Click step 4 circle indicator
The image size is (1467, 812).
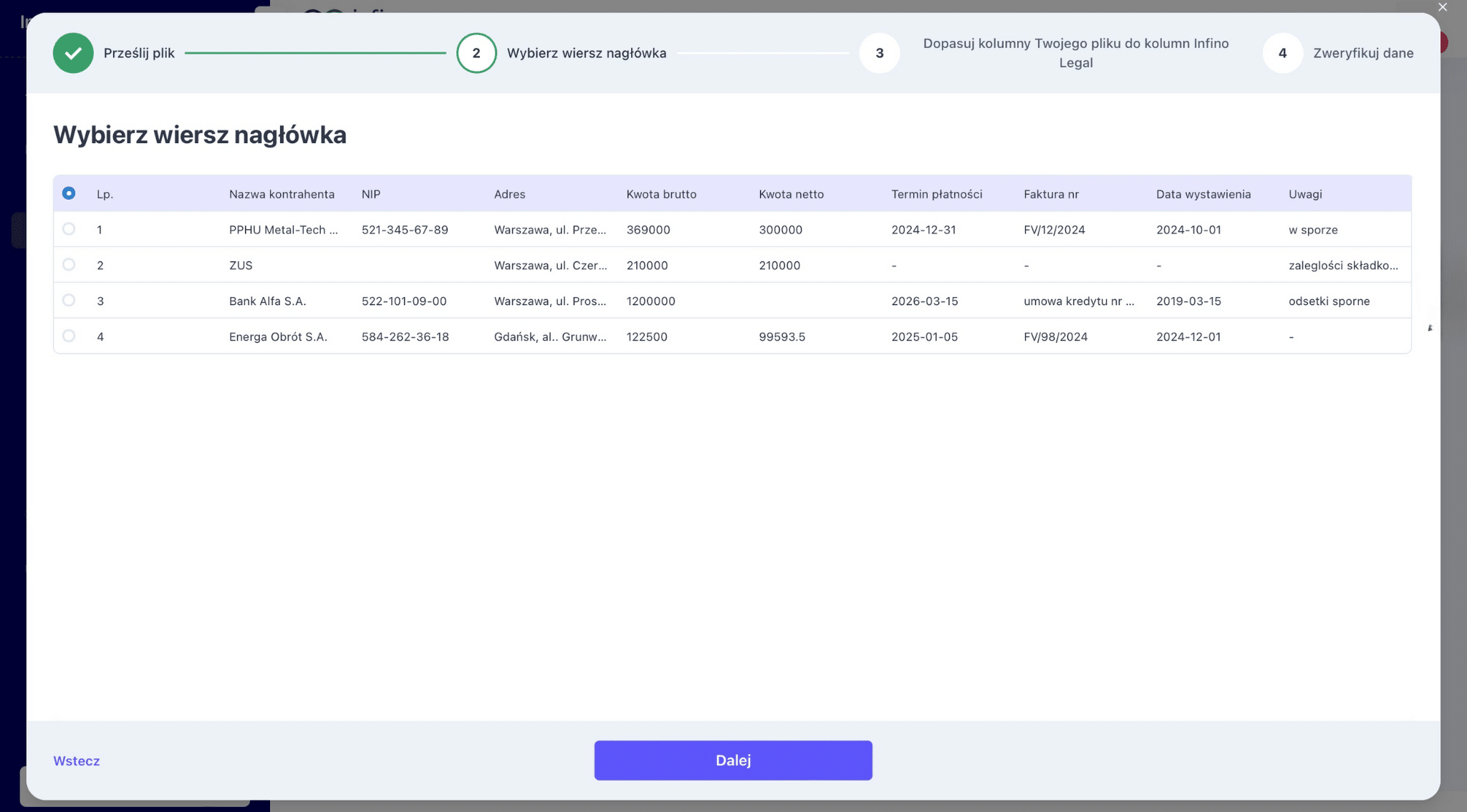(1282, 53)
